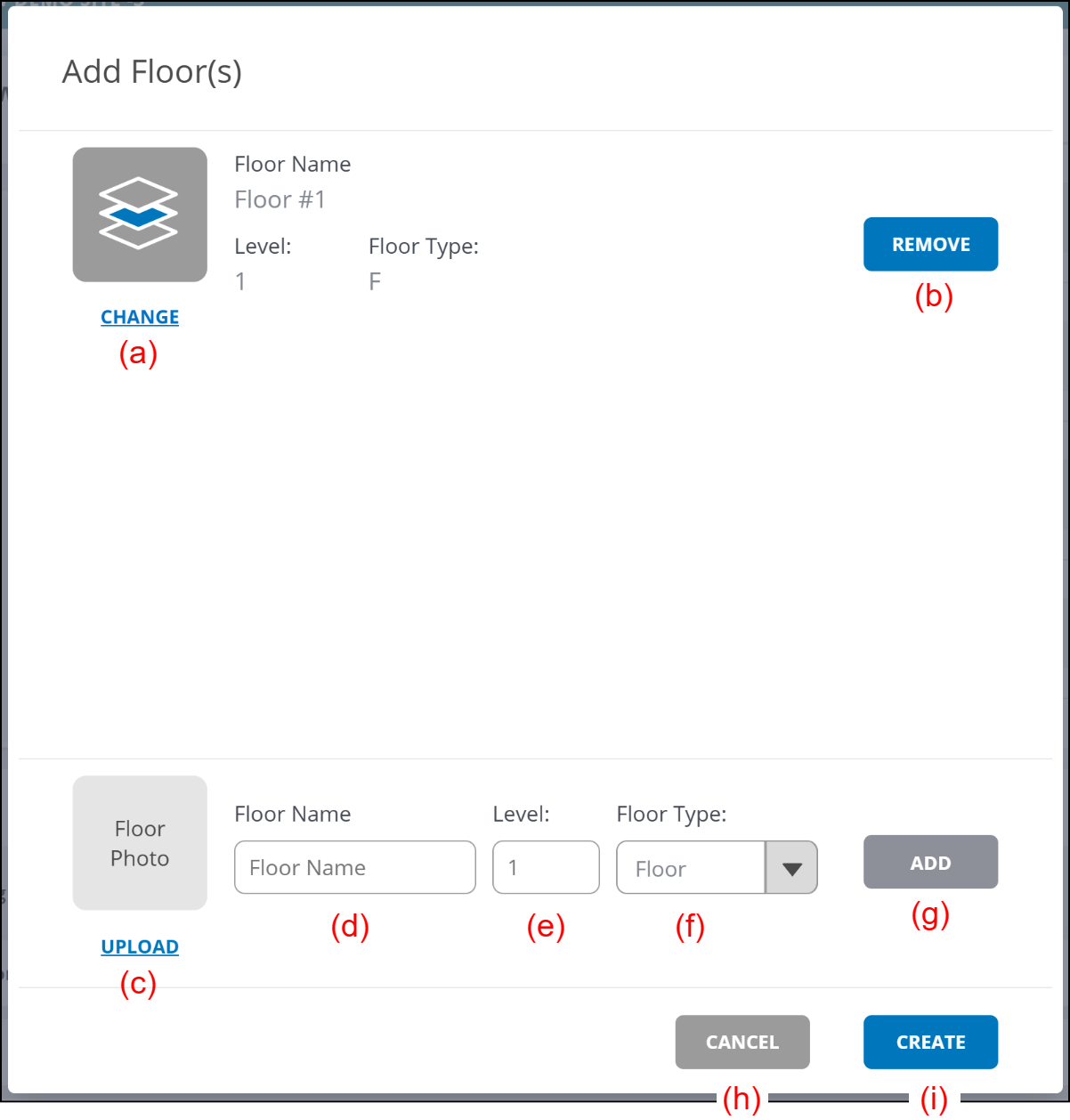Click the Level number input field
Image resolution: width=1070 pixels, height=1120 pixels.
click(x=546, y=867)
